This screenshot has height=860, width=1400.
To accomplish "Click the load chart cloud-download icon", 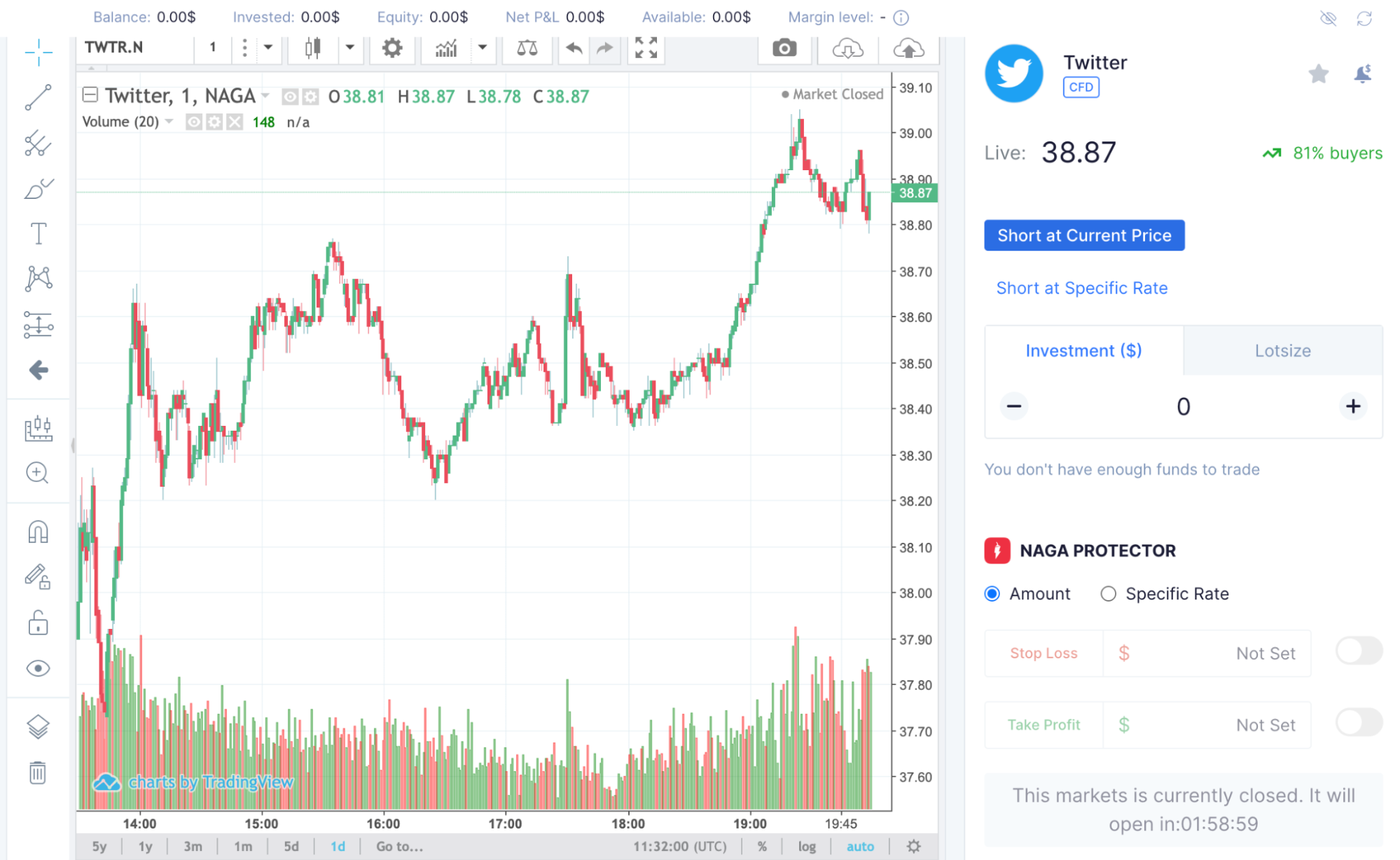I will click(x=847, y=48).
